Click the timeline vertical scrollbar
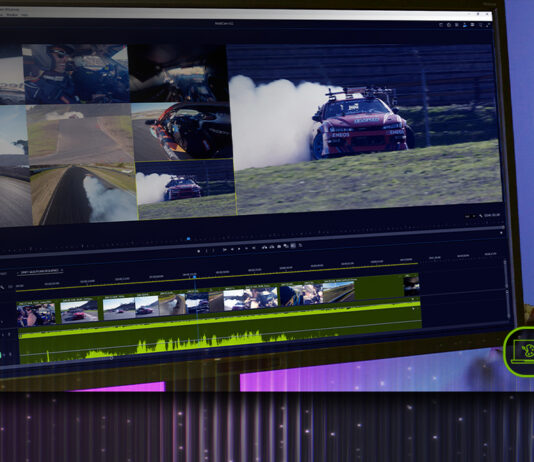The image size is (534, 462). pyautogui.click(x=506, y=289)
